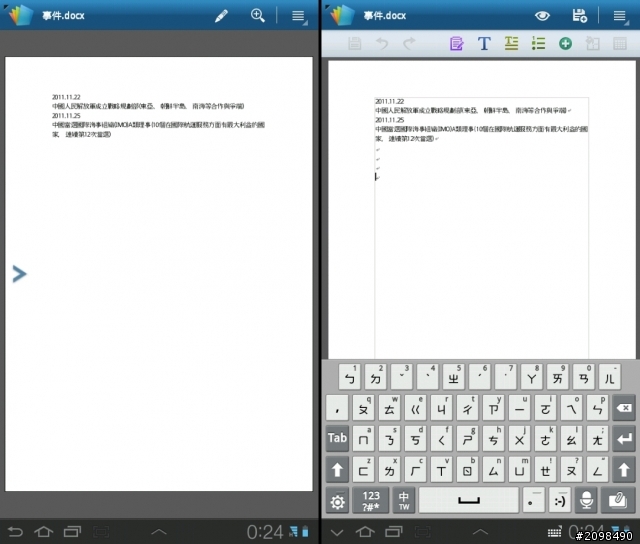Screen dimensions: 640x544
Task: Tap the green insert plus icon
Action: [565, 43]
